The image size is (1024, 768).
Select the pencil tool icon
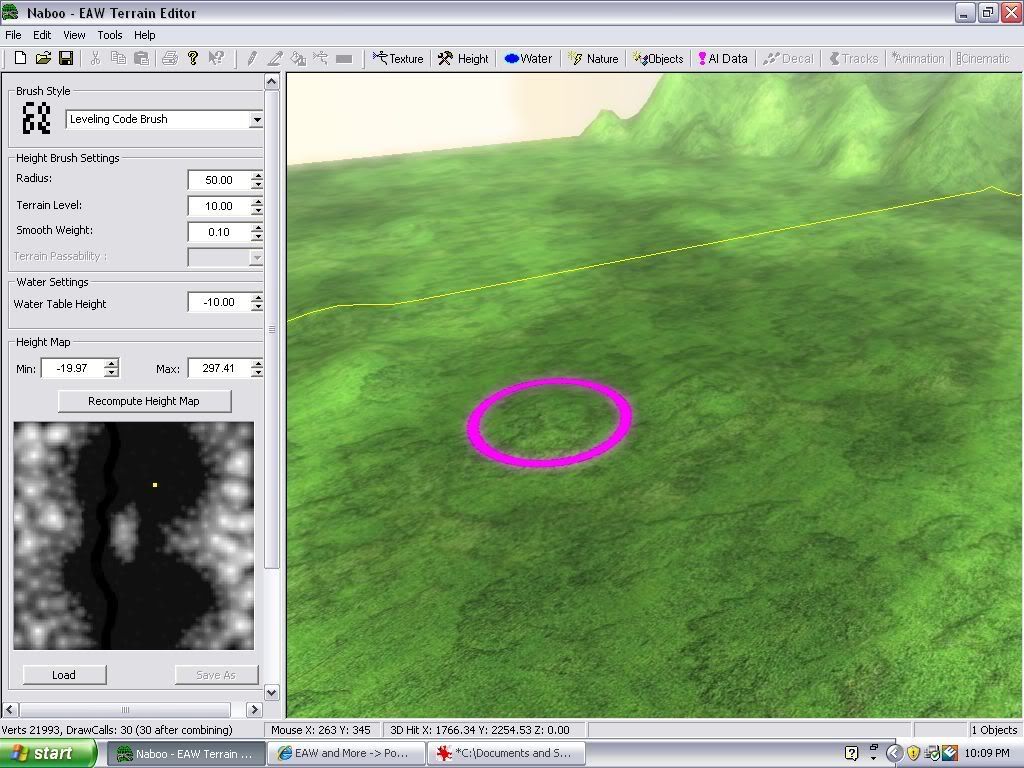coord(251,59)
